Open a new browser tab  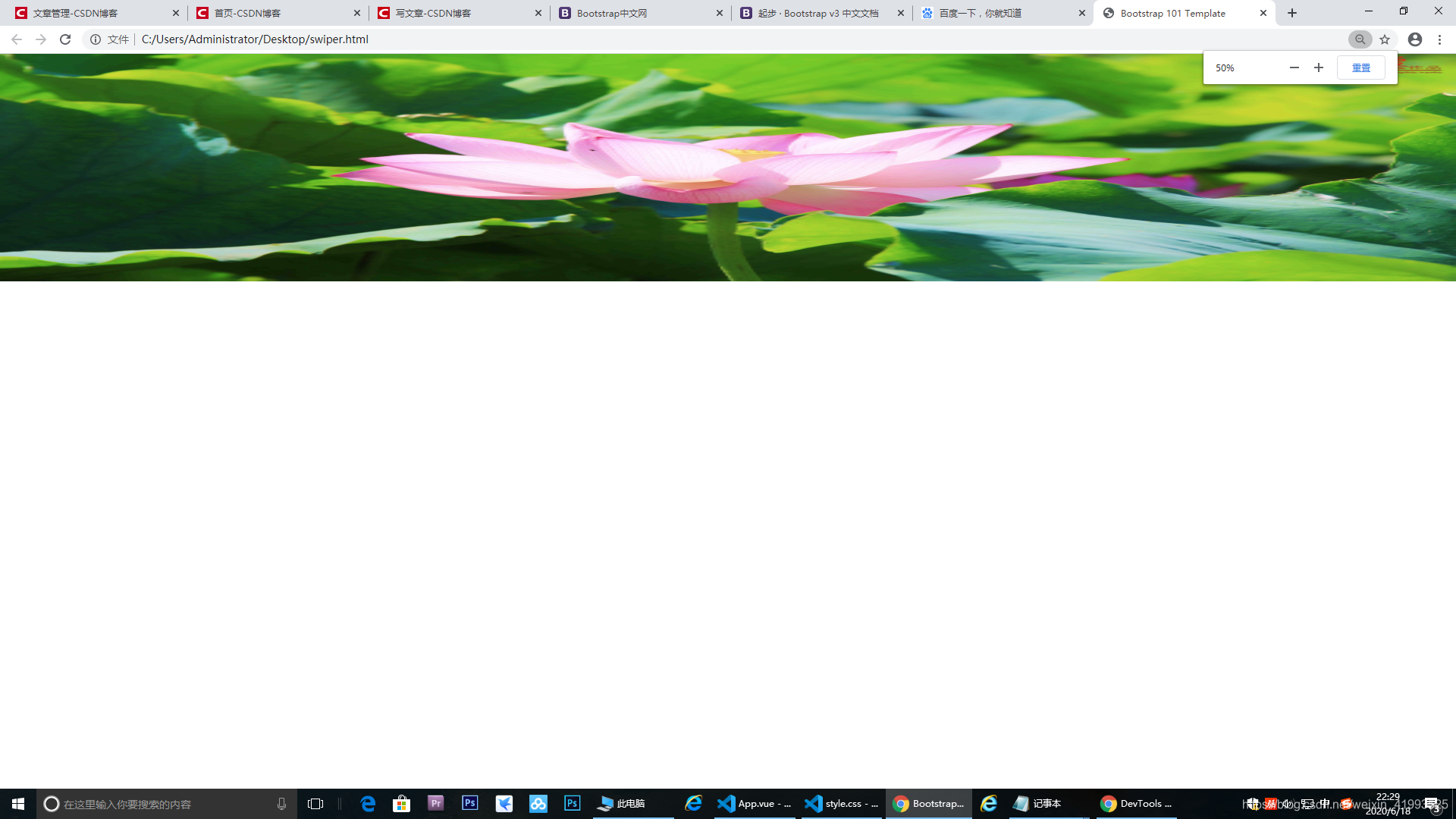(x=1291, y=13)
